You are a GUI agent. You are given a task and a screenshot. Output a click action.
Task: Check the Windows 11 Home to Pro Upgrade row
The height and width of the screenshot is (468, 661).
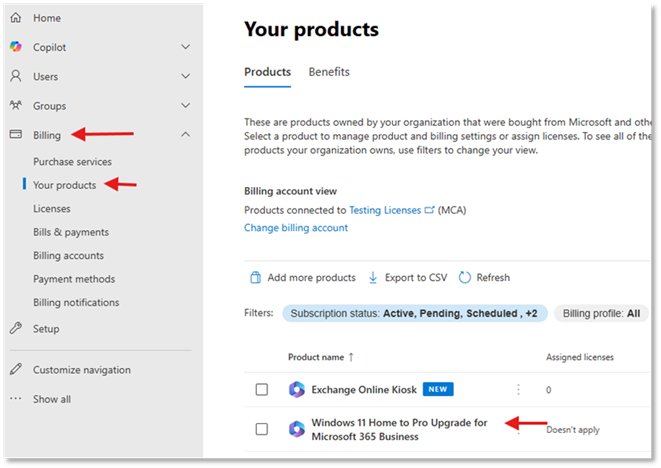(x=262, y=429)
